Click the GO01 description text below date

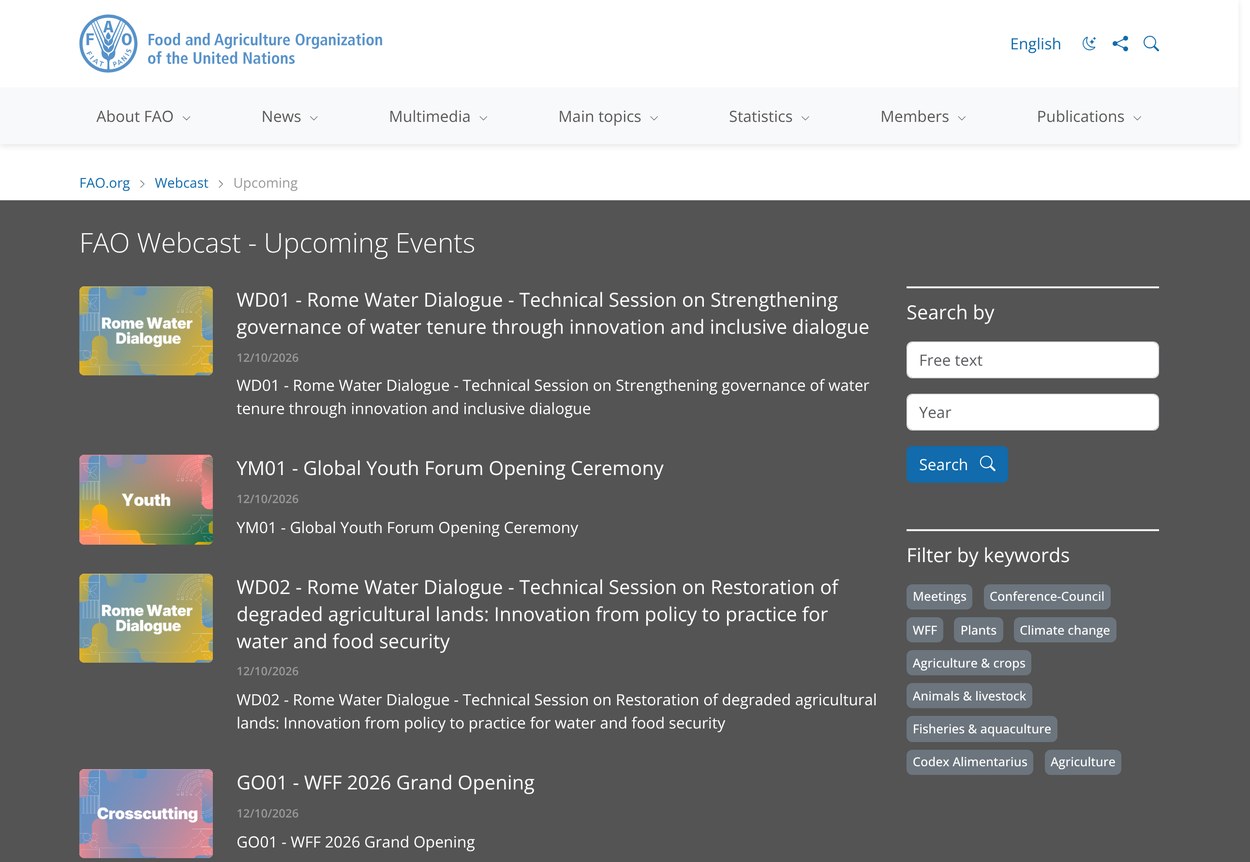(355, 842)
